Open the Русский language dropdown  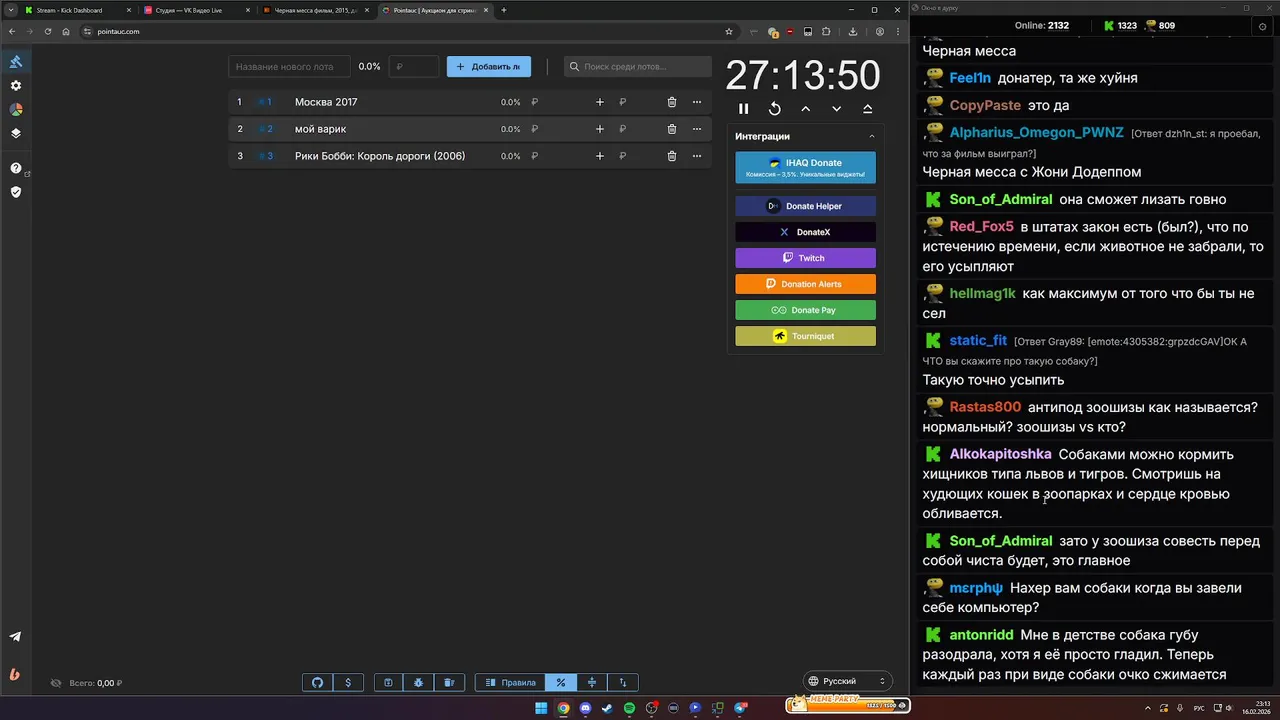pos(848,681)
